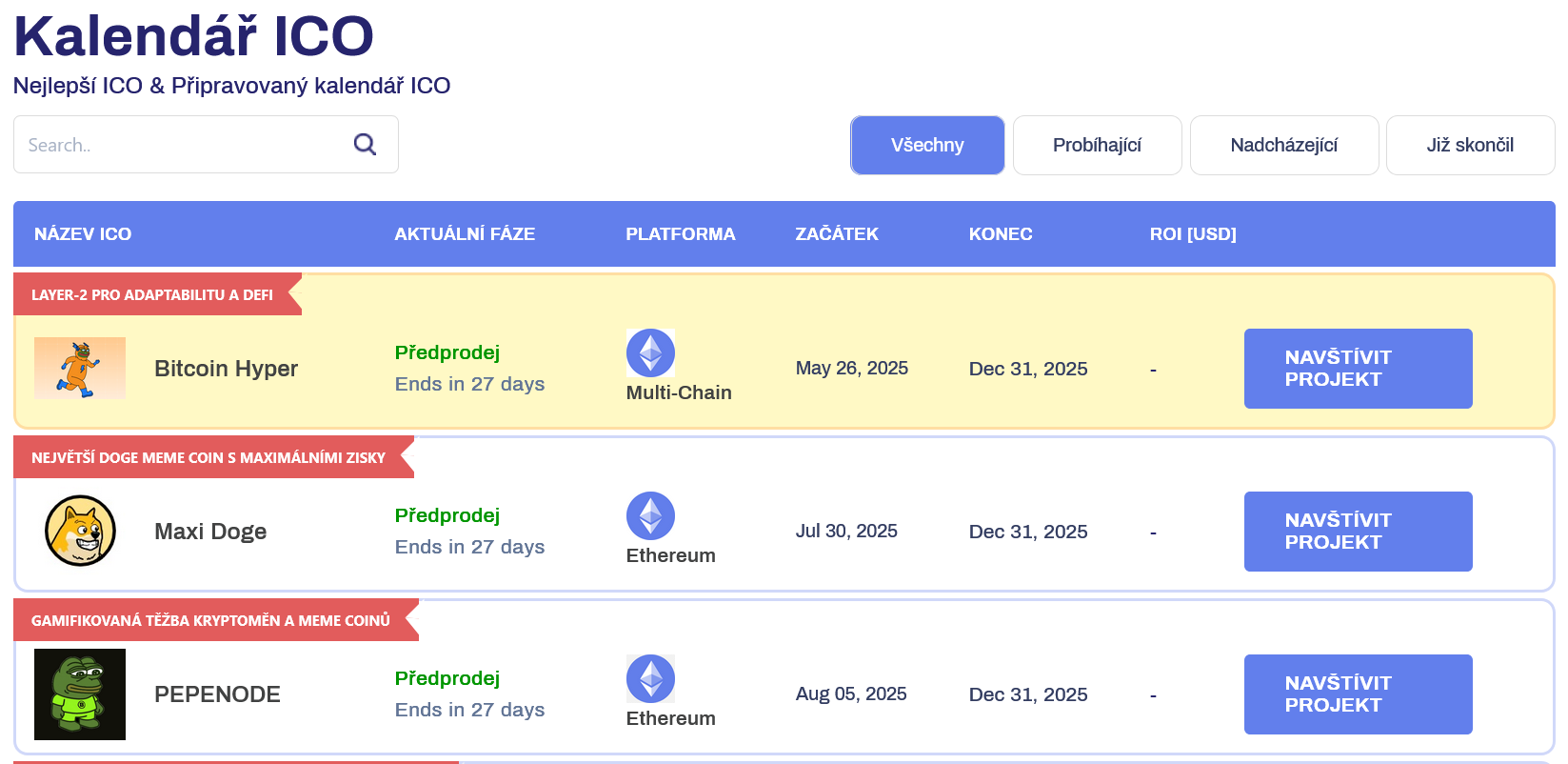Click Dec 31, 2025 in Maxi Doge row
This screenshot has height=764, width=1568.
(x=1028, y=532)
